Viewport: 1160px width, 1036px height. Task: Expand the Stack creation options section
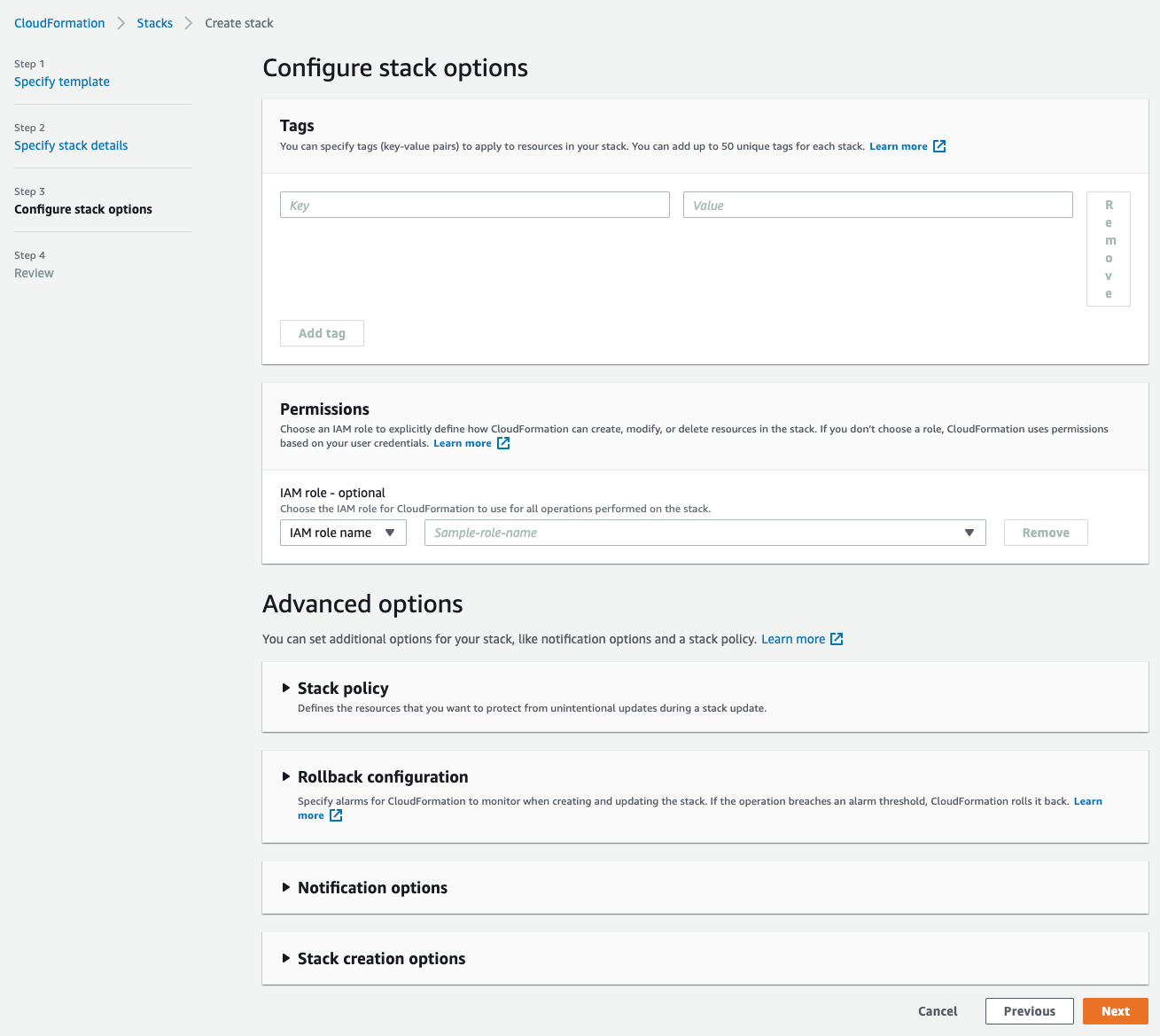click(286, 958)
